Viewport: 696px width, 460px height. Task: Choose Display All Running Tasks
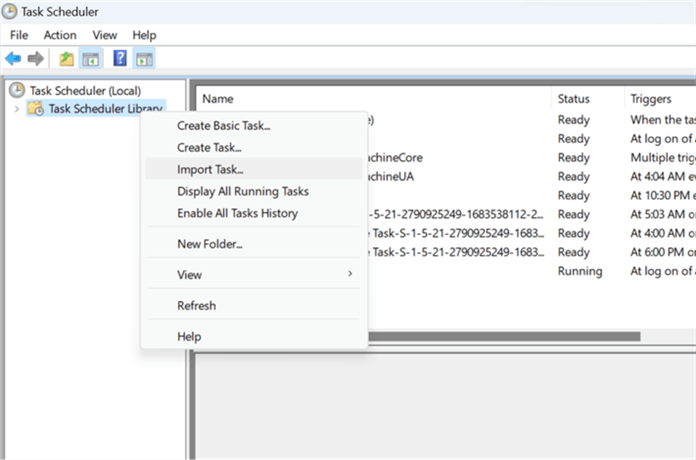click(x=242, y=191)
